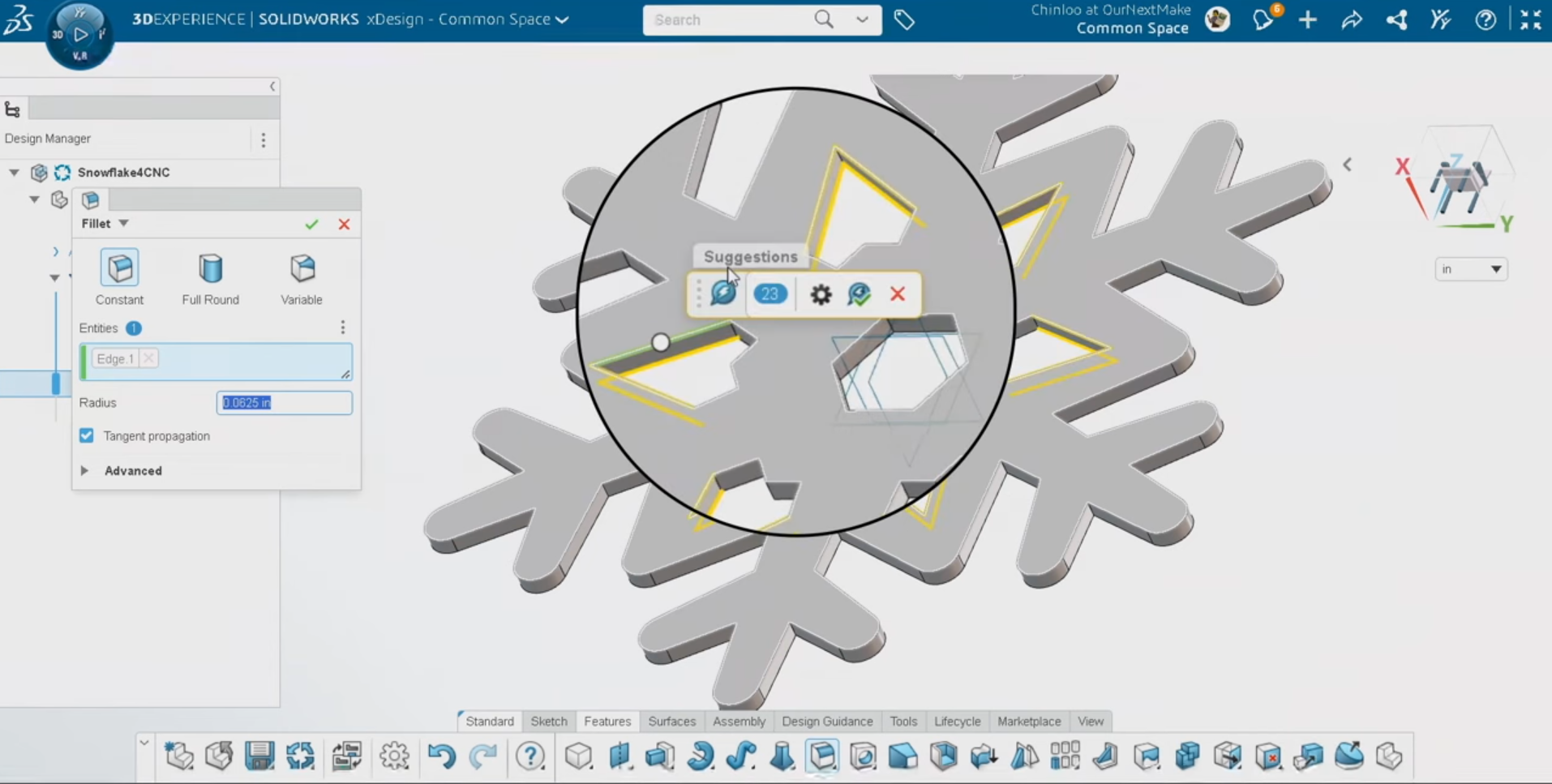This screenshot has width=1552, height=784.
Task: Select the Full Round fillet type
Action: 210,268
